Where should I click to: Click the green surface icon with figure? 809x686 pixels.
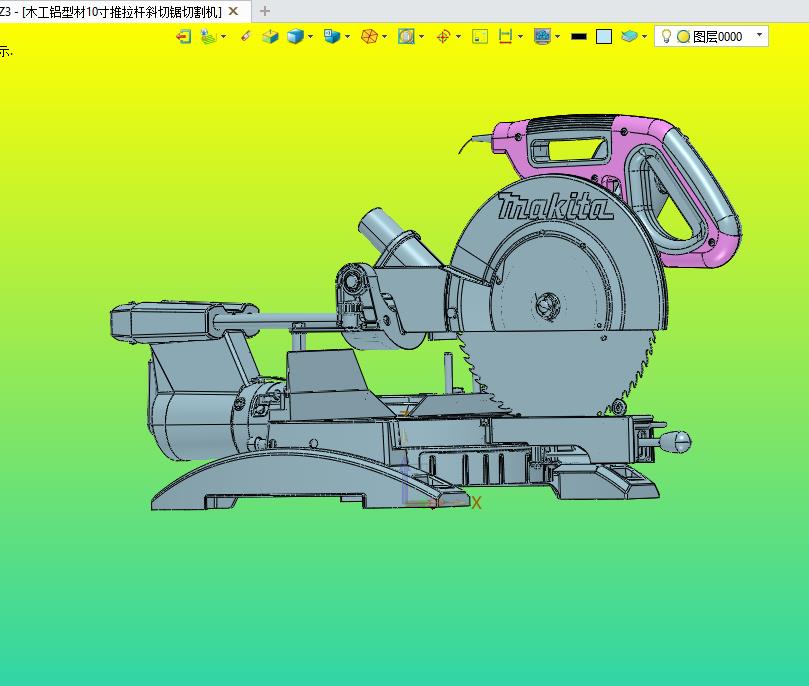click(x=208, y=37)
